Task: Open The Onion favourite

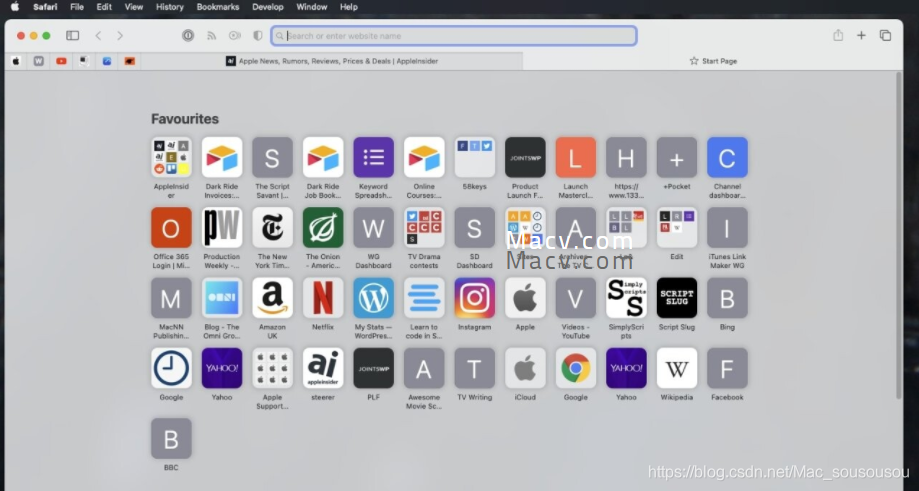Action: tap(323, 227)
